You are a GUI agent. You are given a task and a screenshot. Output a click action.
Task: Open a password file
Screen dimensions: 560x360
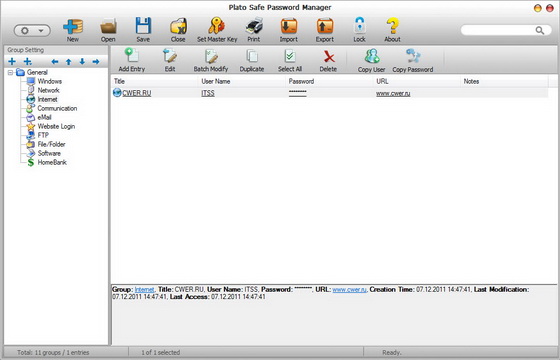coord(108,30)
